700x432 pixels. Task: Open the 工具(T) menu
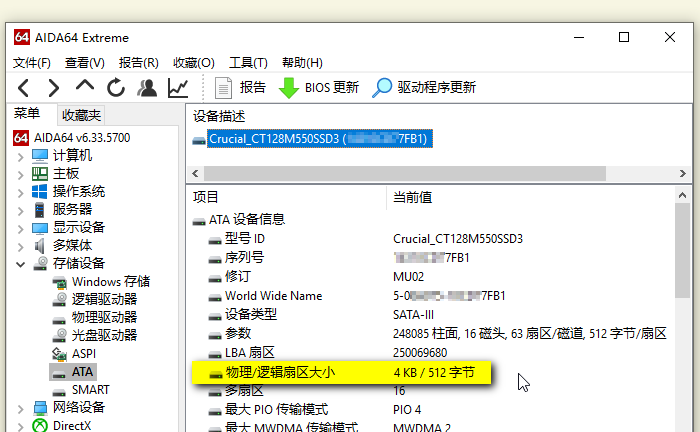click(x=248, y=62)
